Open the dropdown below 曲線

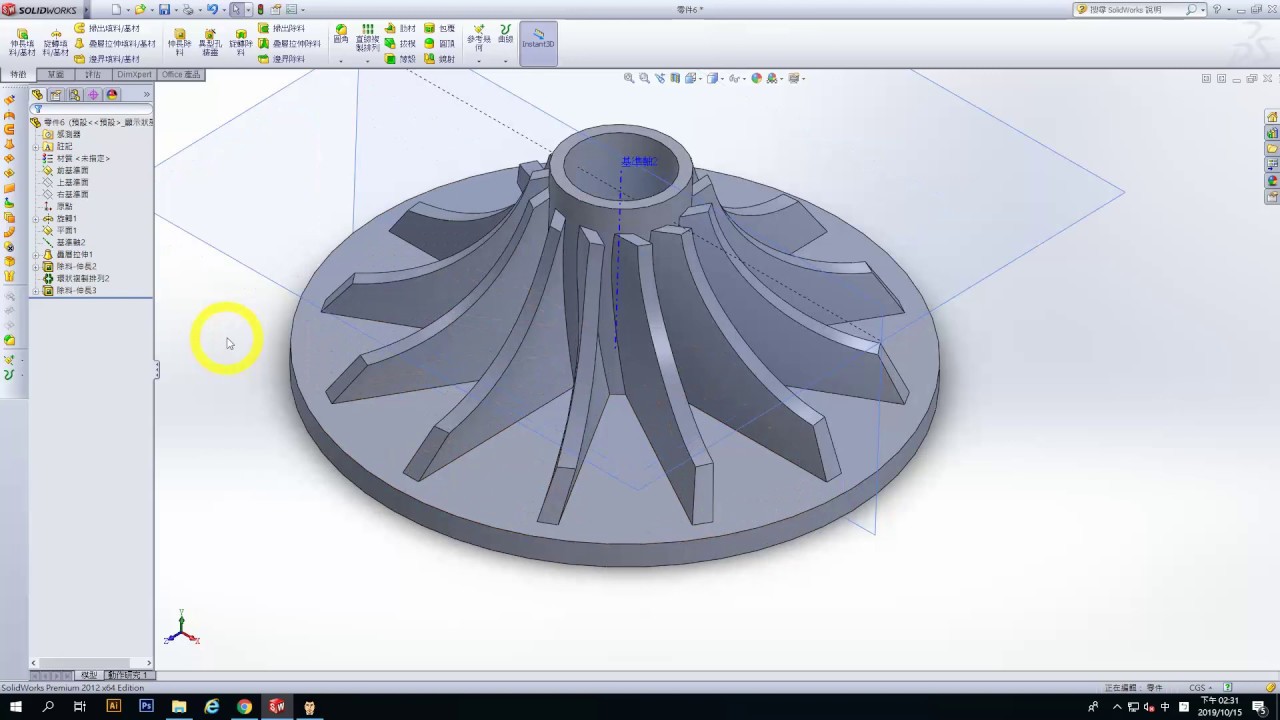tap(505, 61)
